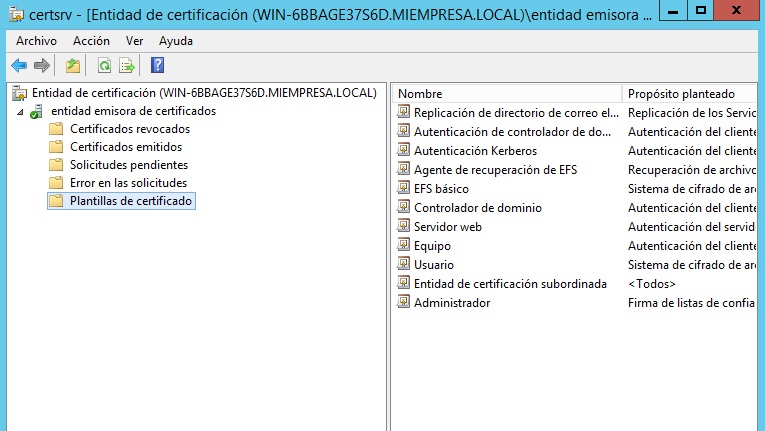Select the Entidad de certificación subordinada template
Viewport: 765px width, 431px height.
pyautogui.click(x=510, y=284)
